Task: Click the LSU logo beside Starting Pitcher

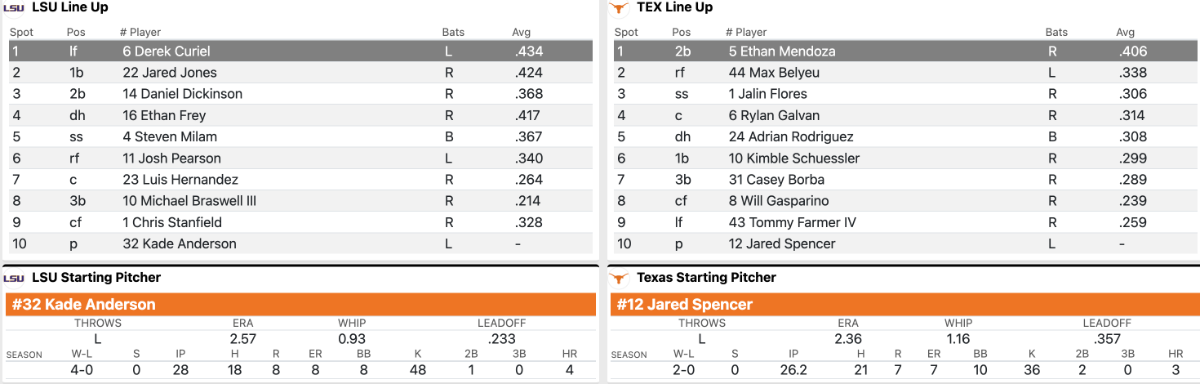Action: pyautogui.click(x=15, y=278)
